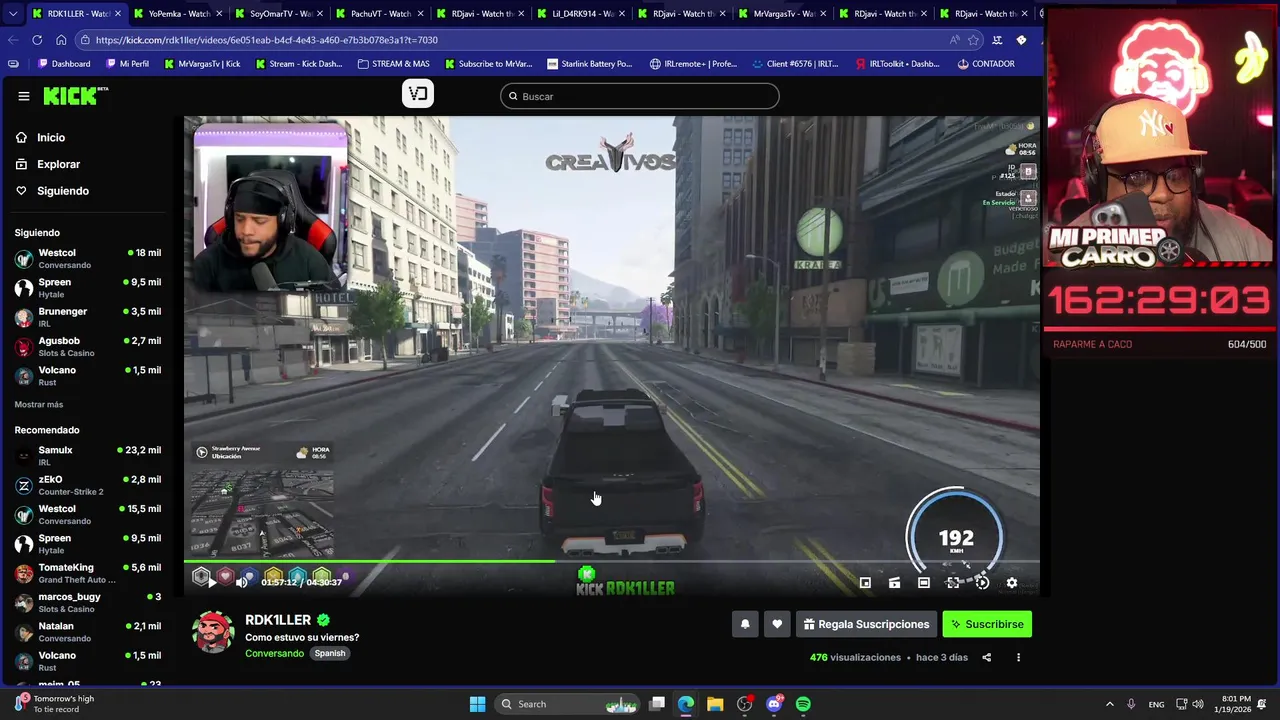
Task: Open OBS Studio from the taskbar
Action: tap(744, 704)
